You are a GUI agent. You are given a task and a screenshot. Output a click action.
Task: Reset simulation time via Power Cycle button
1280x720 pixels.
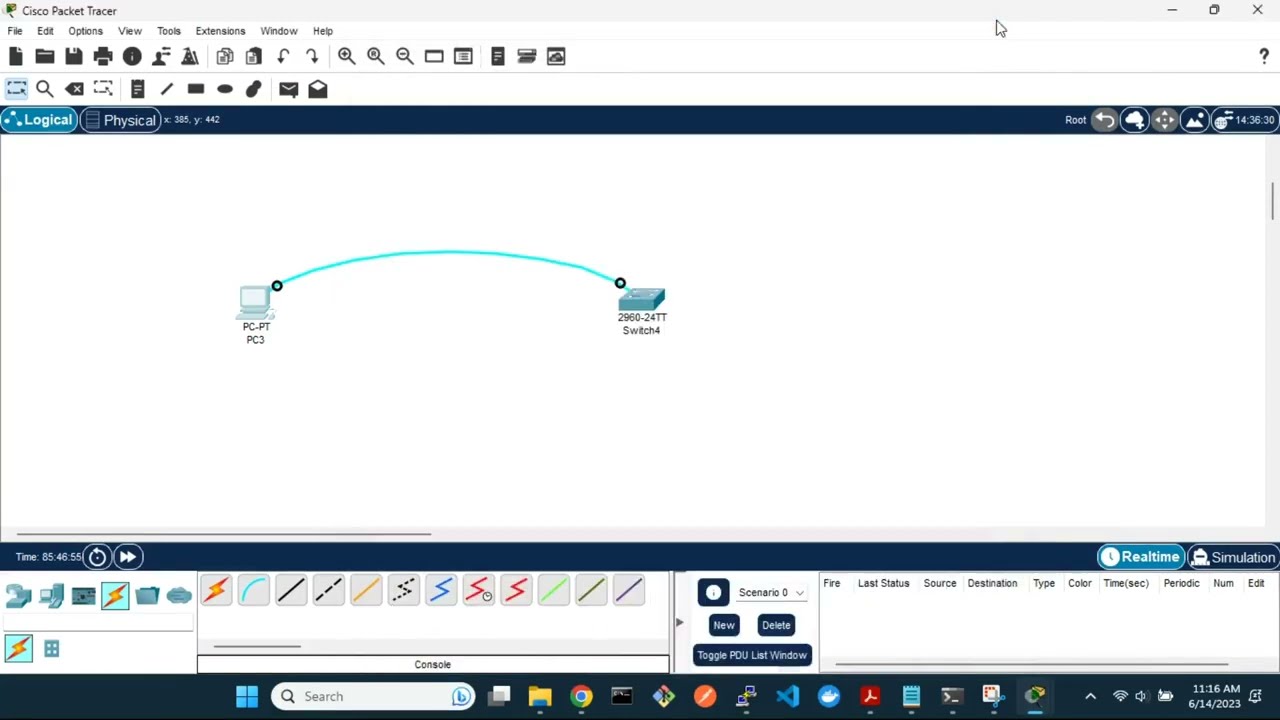97,557
